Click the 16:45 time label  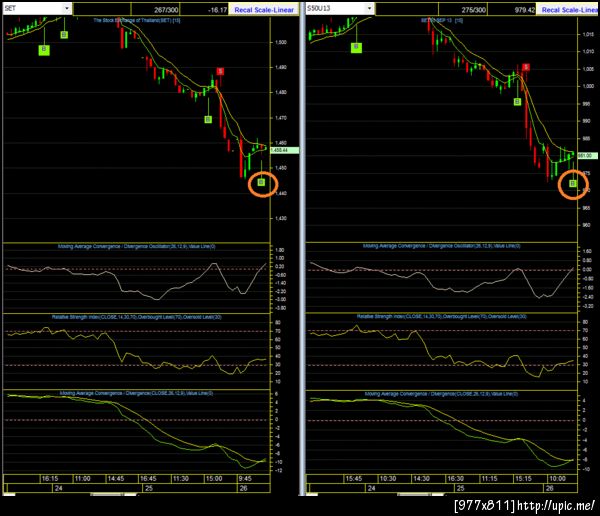[148, 478]
